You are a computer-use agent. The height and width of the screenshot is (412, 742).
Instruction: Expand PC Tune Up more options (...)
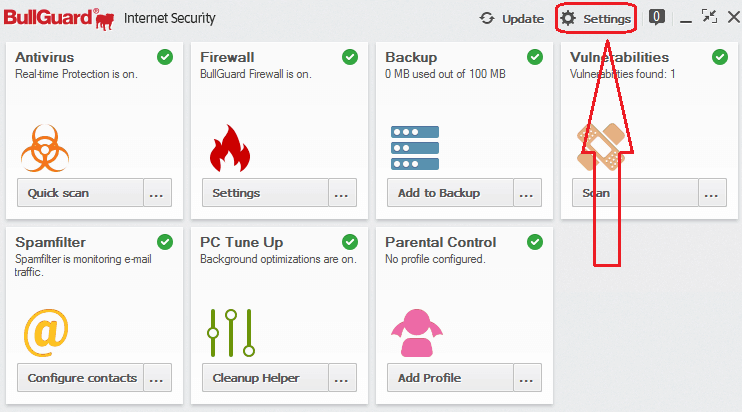tap(342, 377)
